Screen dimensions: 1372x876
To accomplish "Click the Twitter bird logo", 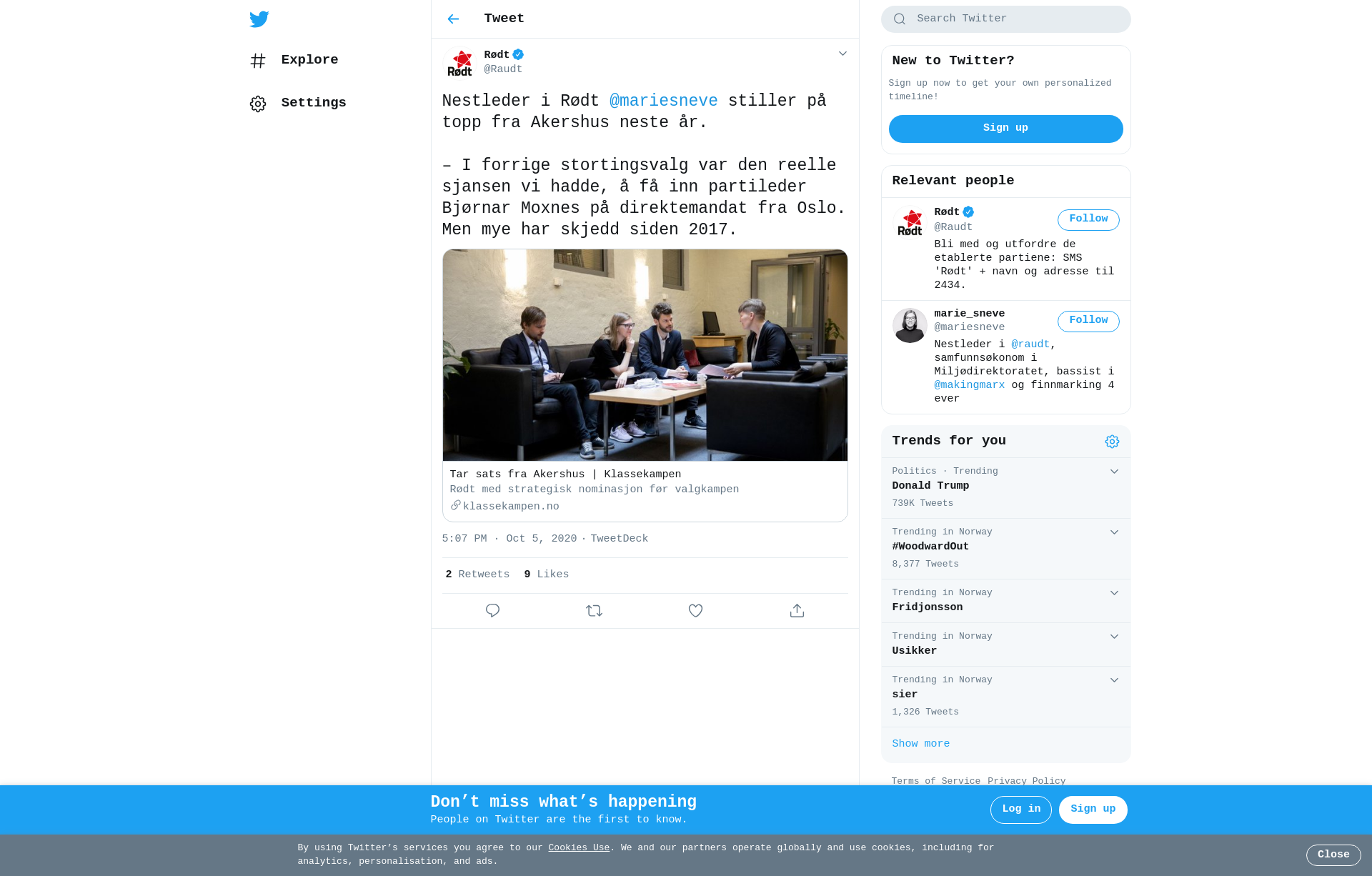I will [259, 19].
